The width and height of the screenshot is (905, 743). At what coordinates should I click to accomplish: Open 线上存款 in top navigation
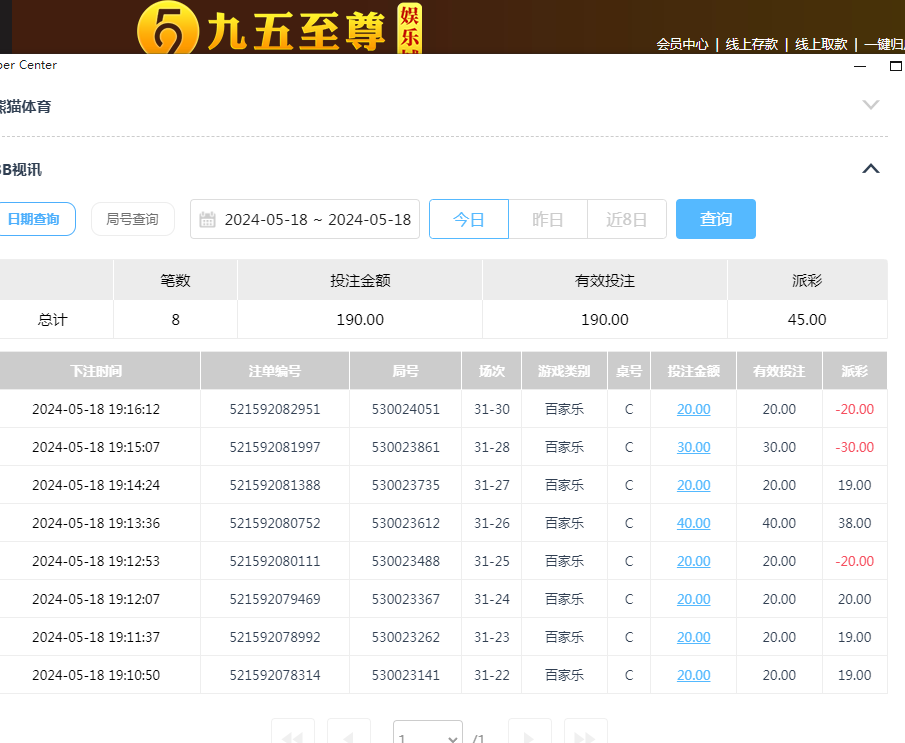(751, 44)
